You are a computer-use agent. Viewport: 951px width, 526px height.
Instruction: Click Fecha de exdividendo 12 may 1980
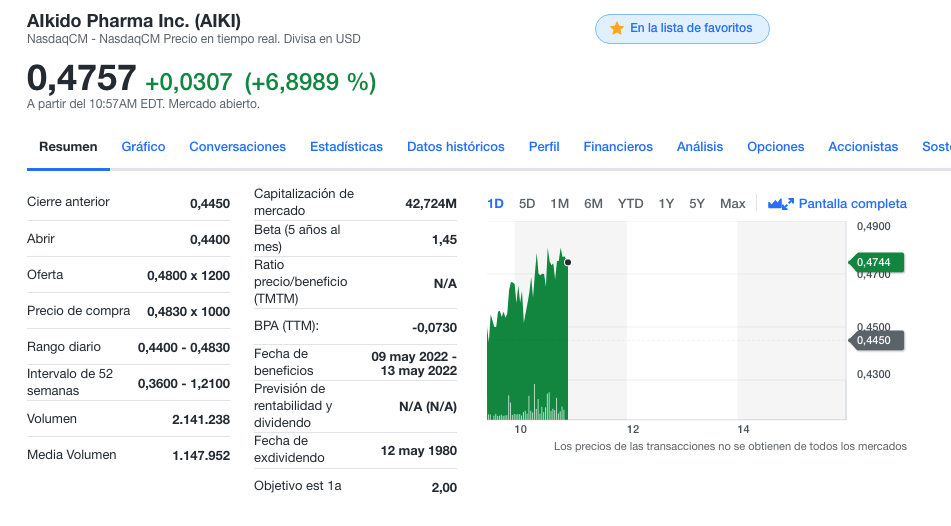coord(418,451)
